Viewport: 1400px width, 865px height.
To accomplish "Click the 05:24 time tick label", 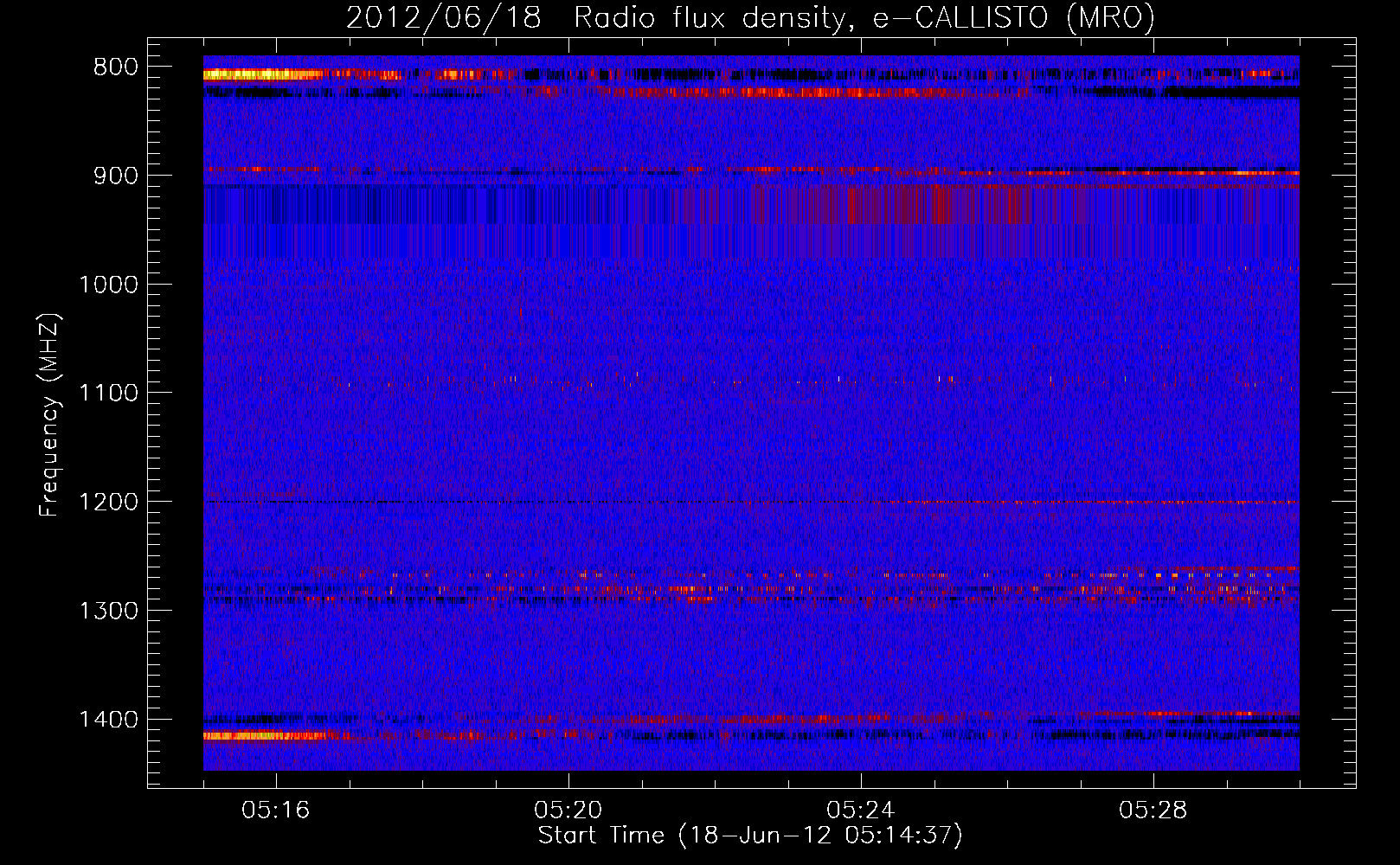I will click(x=861, y=811).
